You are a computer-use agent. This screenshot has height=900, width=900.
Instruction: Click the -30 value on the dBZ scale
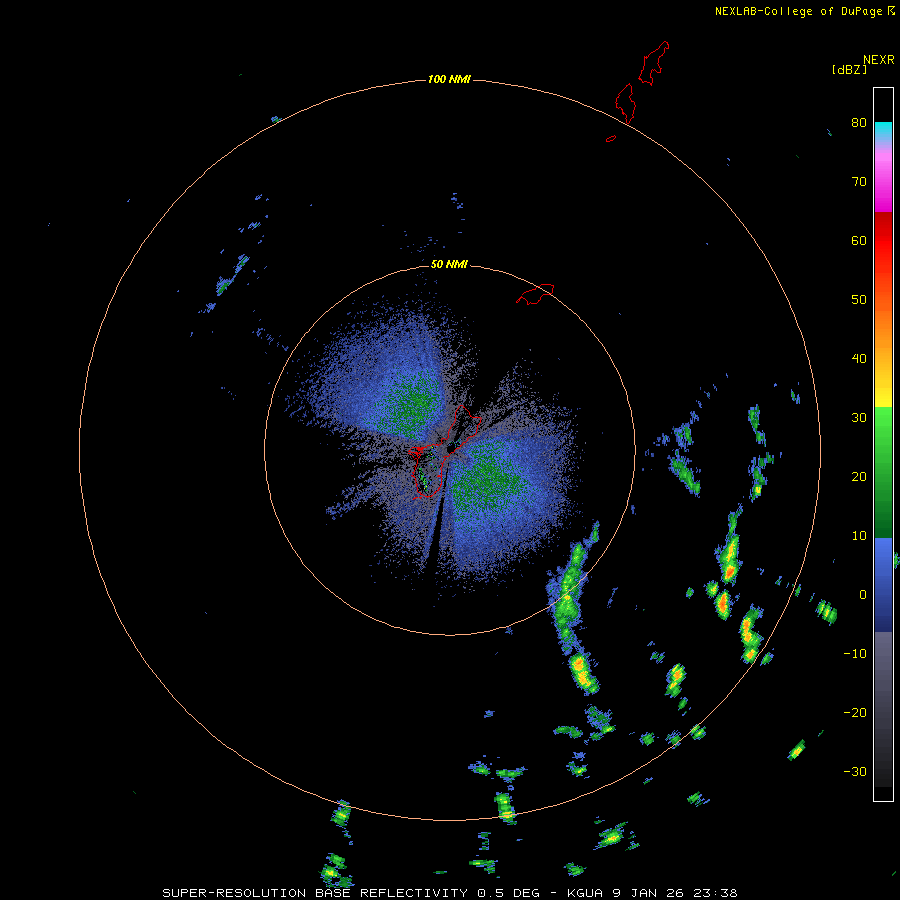[x=855, y=772]
